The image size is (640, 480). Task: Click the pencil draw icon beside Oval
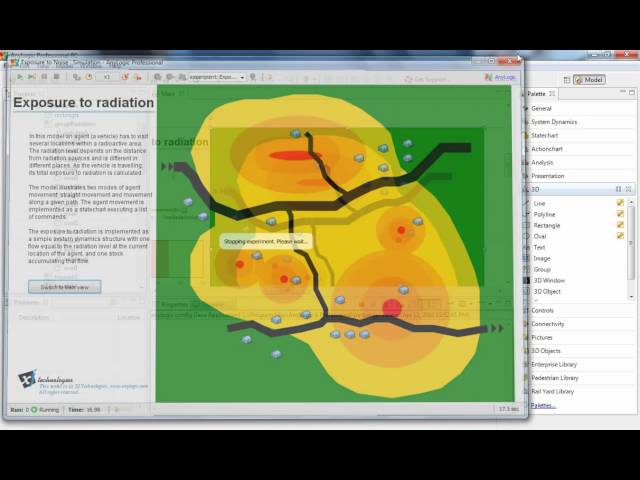click(620, 236)
